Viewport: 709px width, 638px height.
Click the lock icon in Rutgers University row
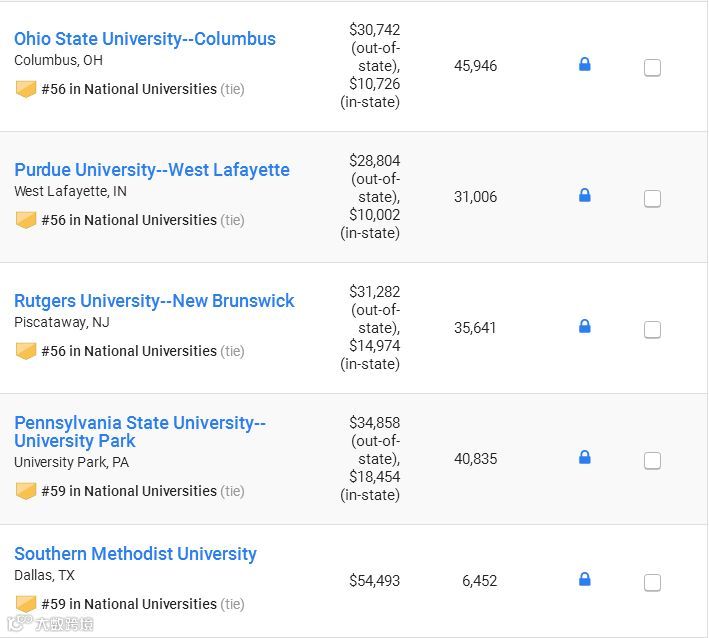coord(585,327)
